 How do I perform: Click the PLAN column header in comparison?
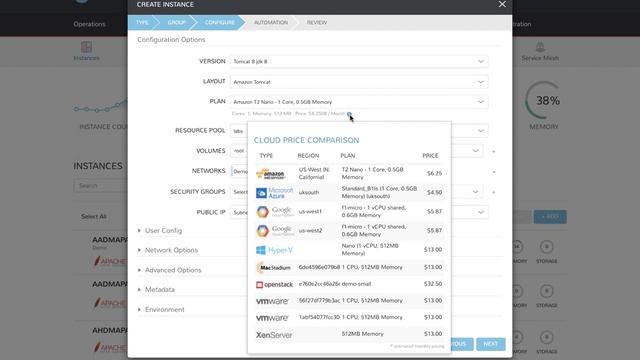(348, 156)
